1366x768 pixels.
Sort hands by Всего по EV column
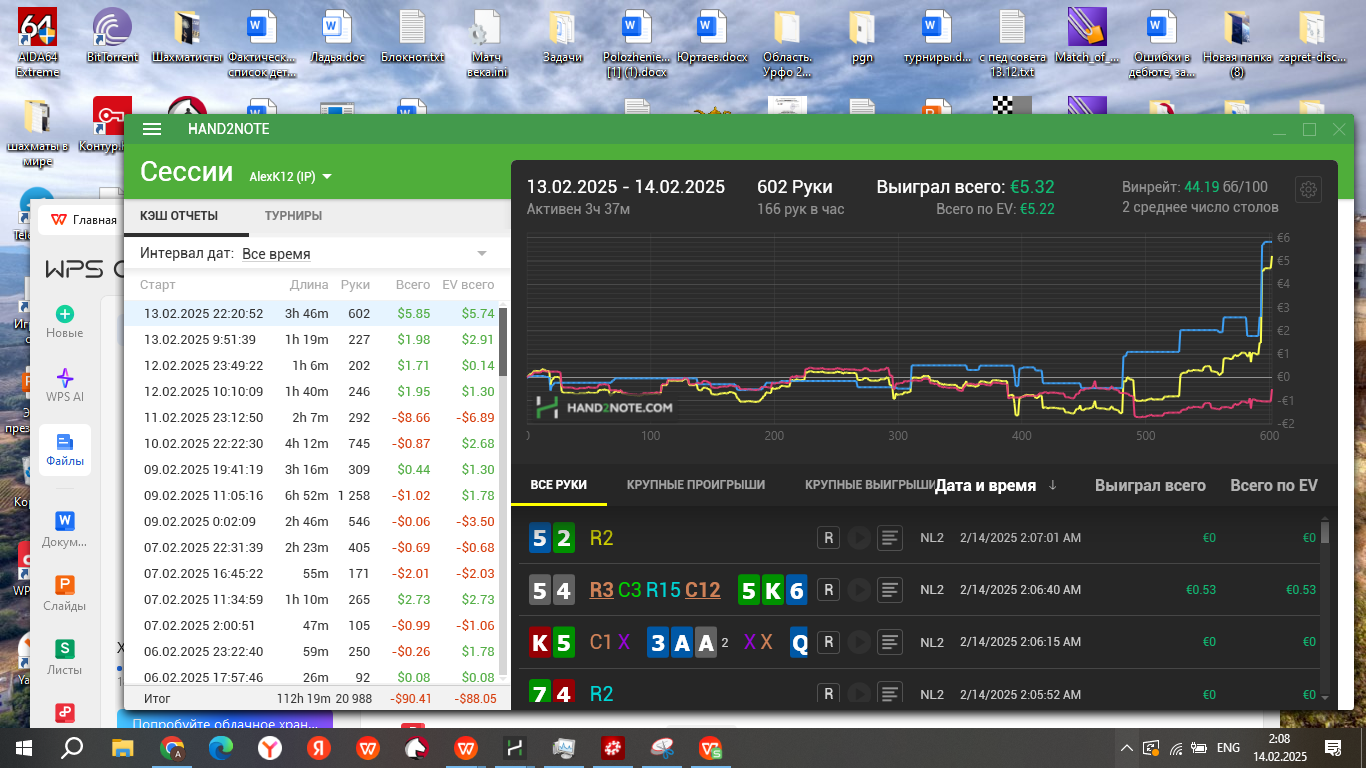tap(1274, 485)
